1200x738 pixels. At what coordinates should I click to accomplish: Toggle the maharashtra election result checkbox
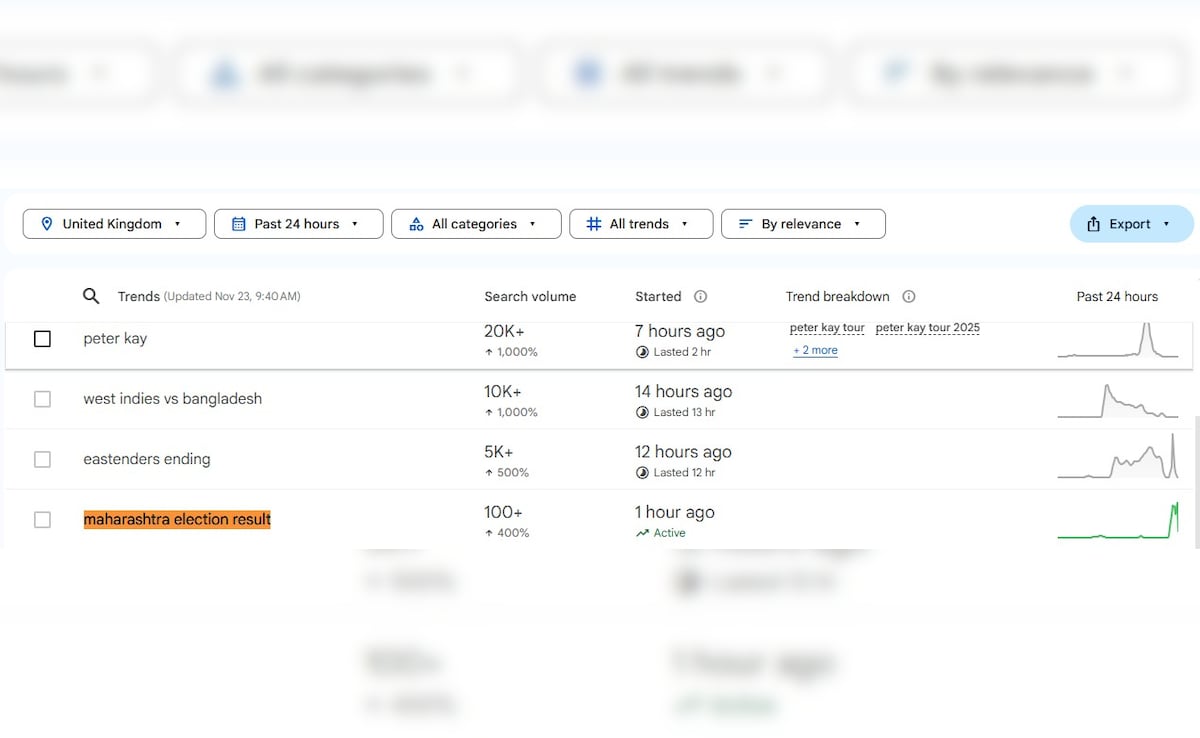tap(42, 519)
